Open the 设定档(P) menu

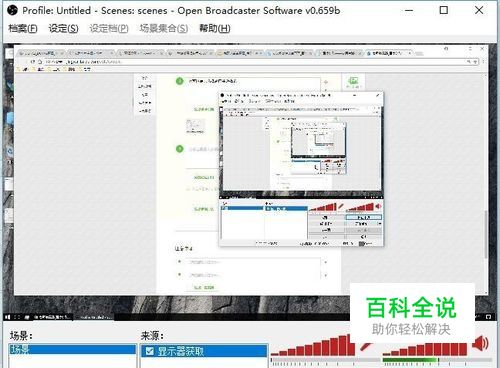pyautogui.click(x=109, y=29)
